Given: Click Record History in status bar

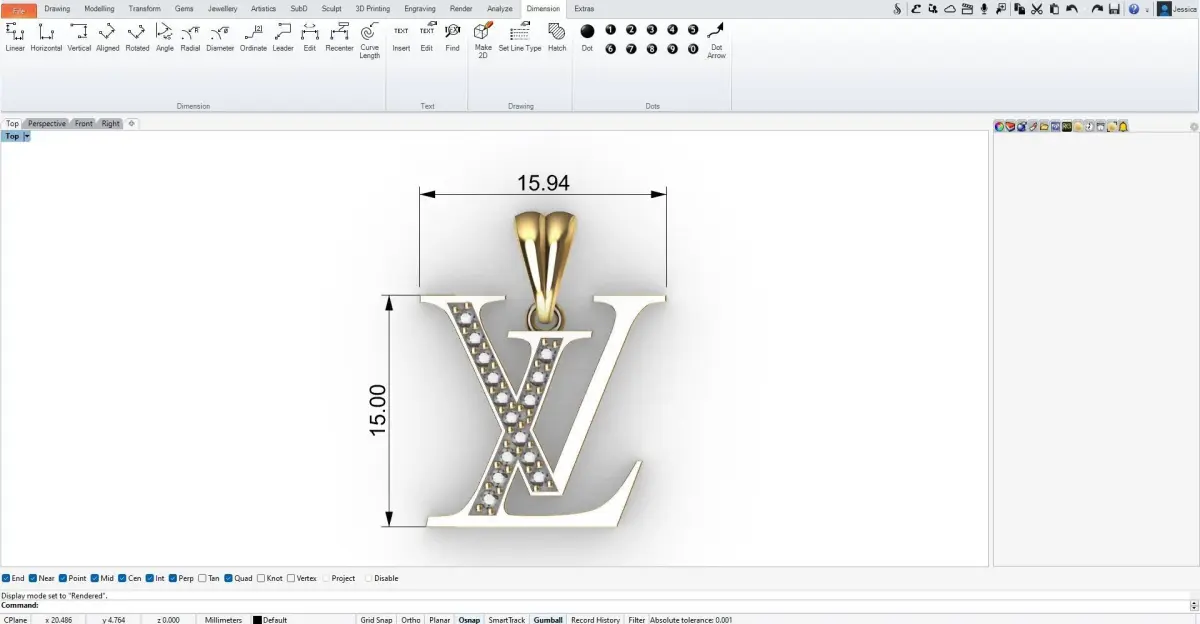Looking at the screenshot, I should click(x=595, y=620).
